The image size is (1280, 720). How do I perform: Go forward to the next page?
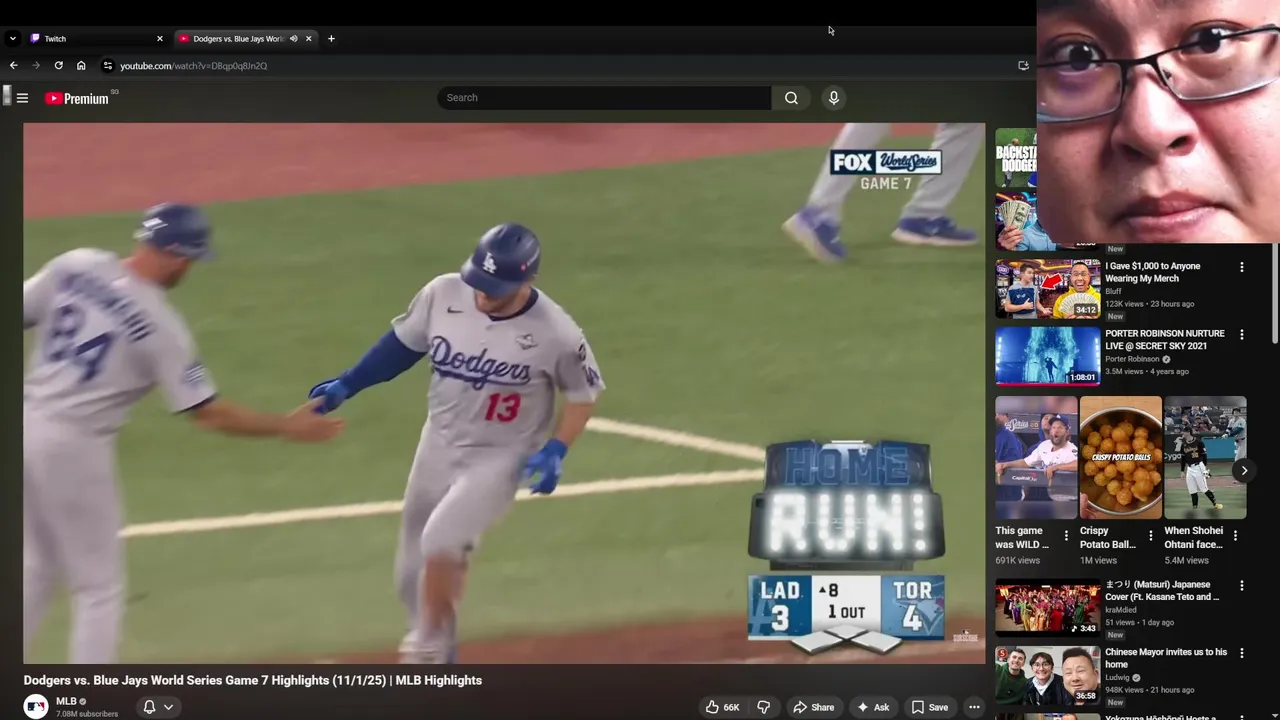[x=36, y=66]
